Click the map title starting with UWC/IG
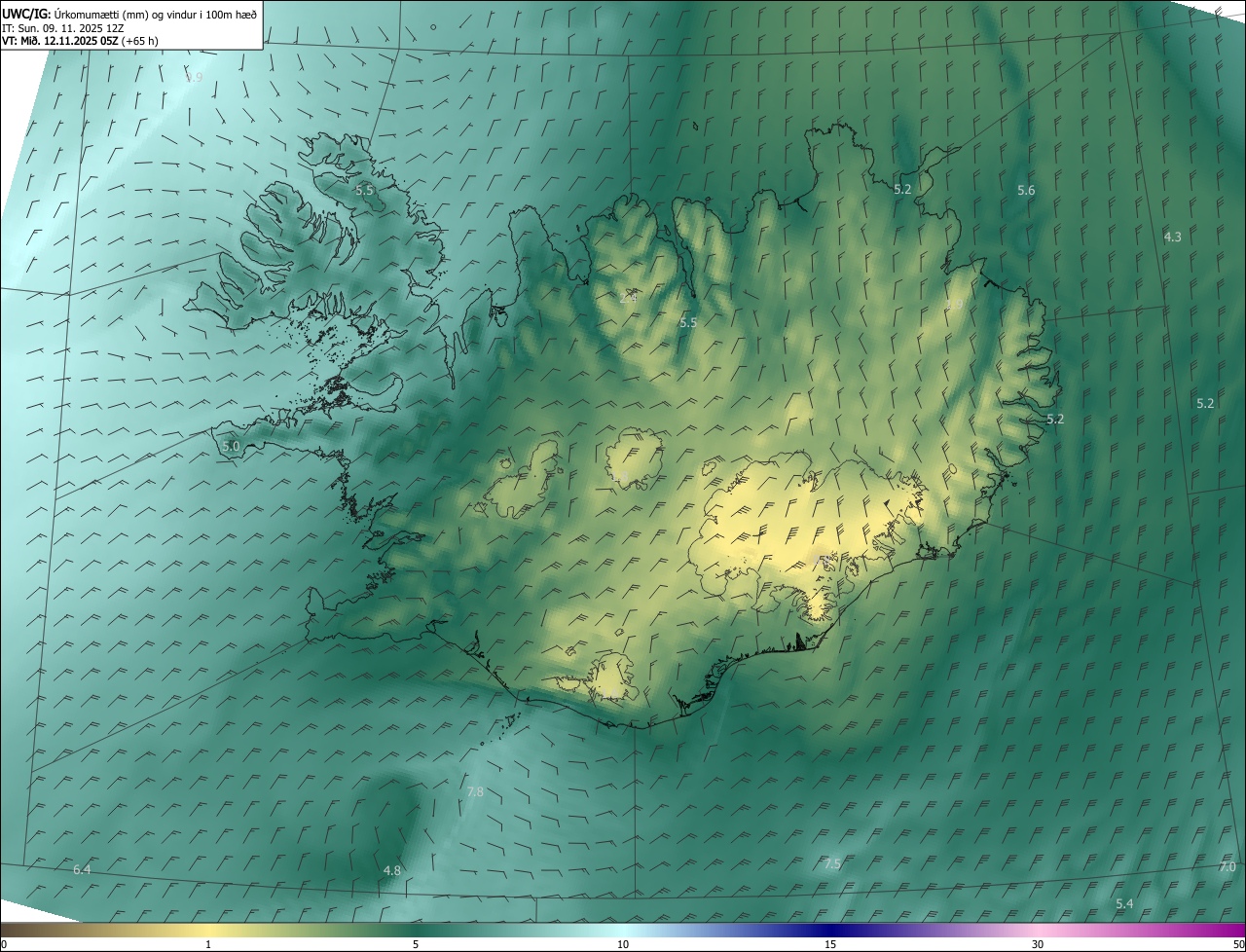 (129, 13)
